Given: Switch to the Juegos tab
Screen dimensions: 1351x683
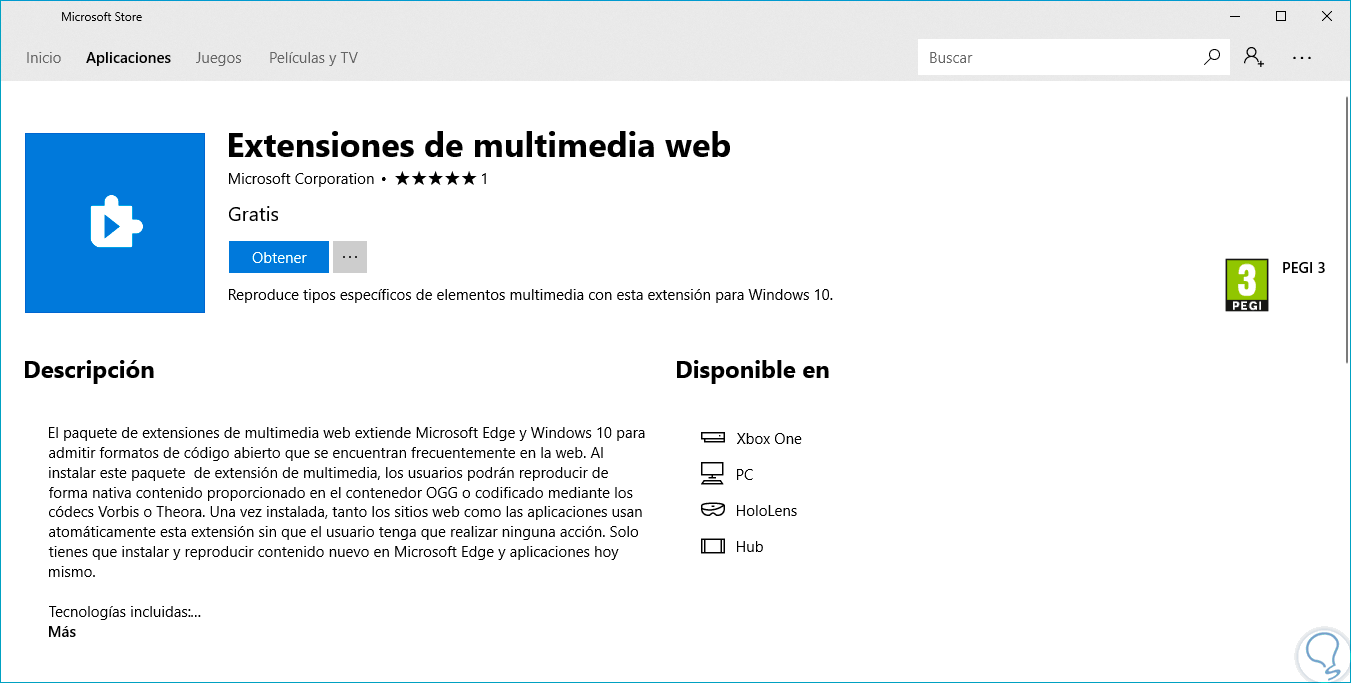Looking at the screenshot, I should tap(218, 58).
